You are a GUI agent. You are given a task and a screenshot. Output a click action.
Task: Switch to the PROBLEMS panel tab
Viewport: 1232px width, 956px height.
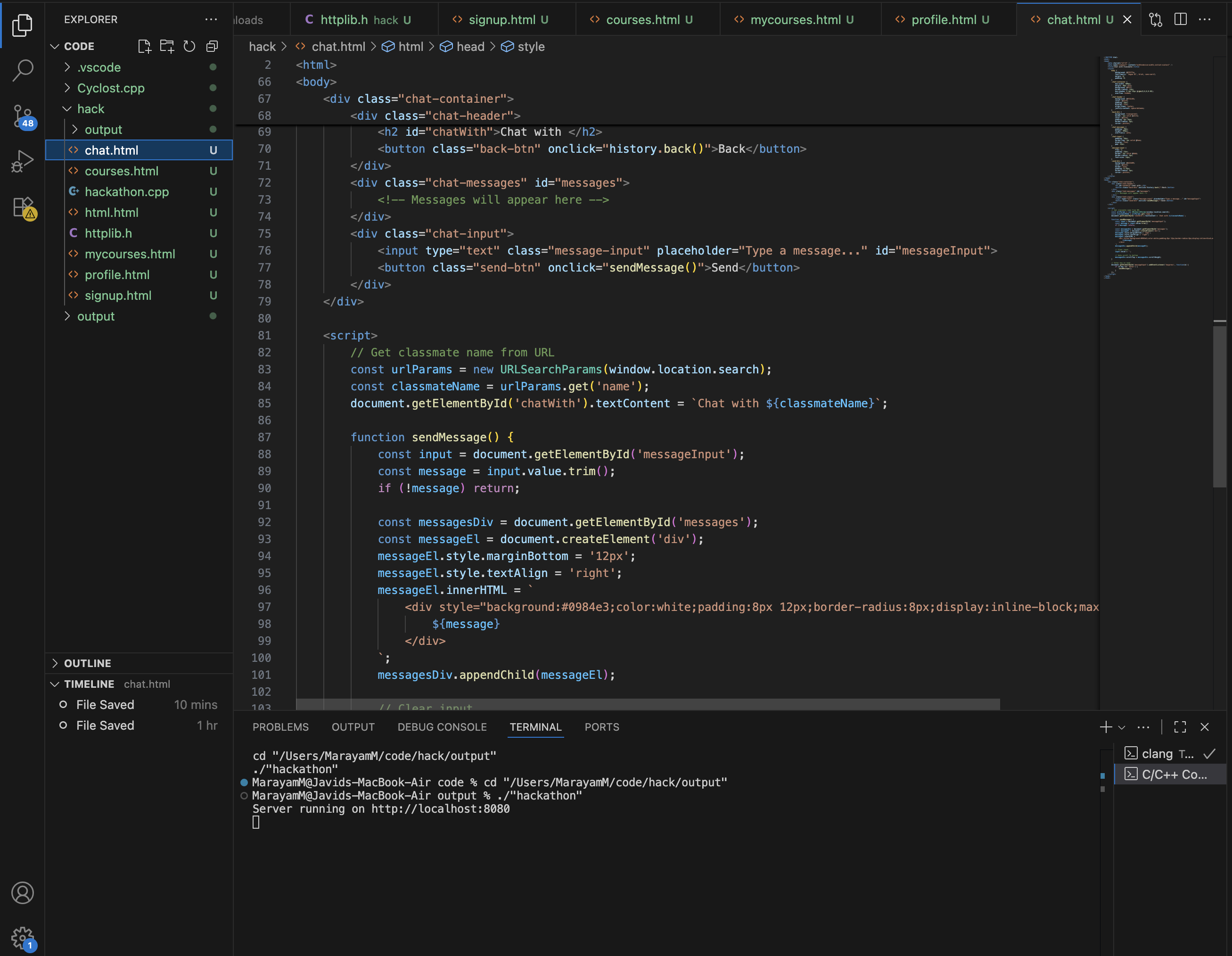point(280,727)
